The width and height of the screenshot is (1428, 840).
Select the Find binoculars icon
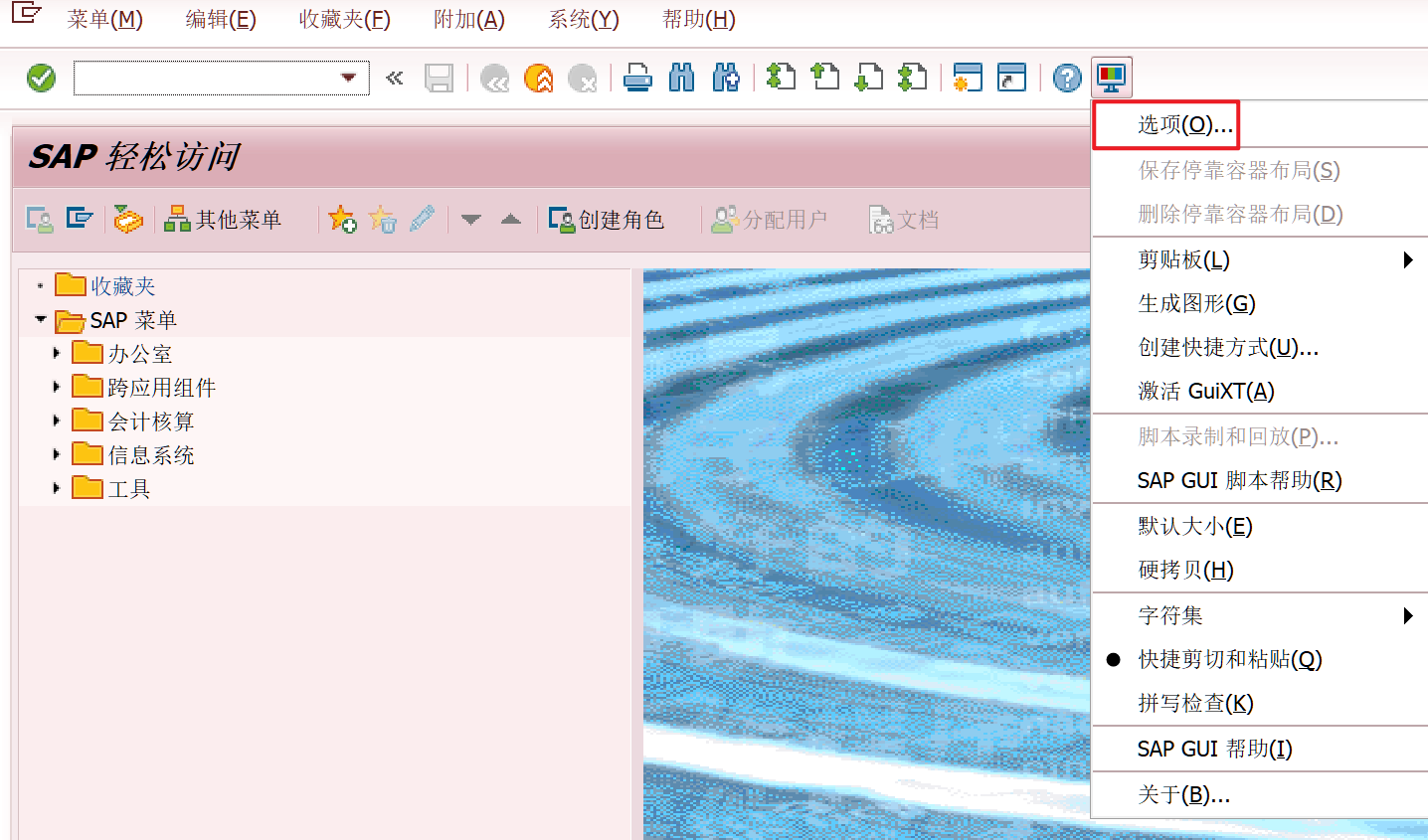[x=681, y=77]
